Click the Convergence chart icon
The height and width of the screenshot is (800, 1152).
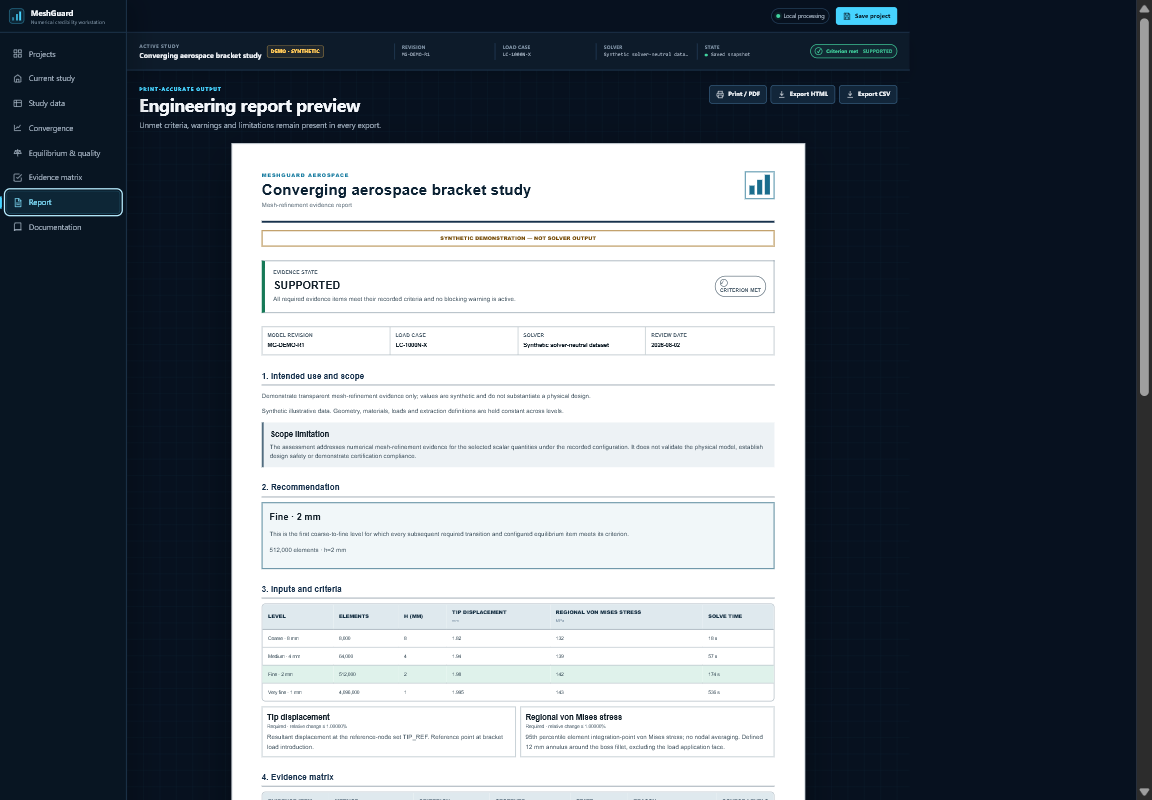(x=18, y=128)
